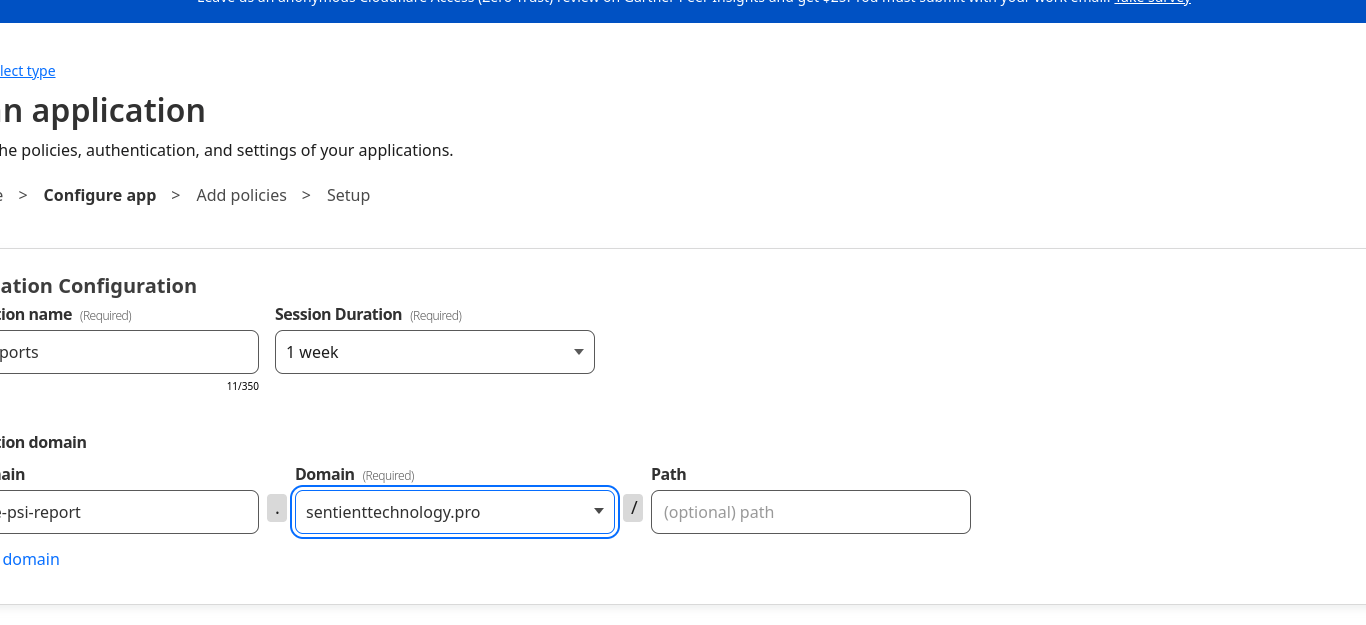Follow the take survey link
The height and width of the screenshot is (625, 1366).
point(1151,2)
